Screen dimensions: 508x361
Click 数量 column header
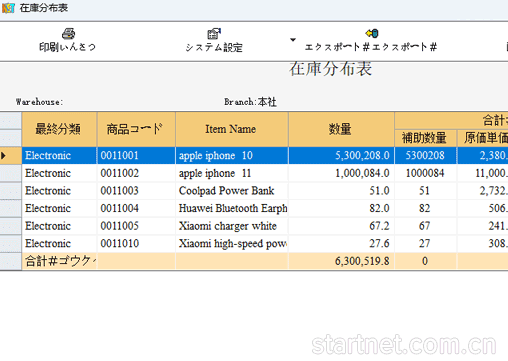(x=341, y=129)
